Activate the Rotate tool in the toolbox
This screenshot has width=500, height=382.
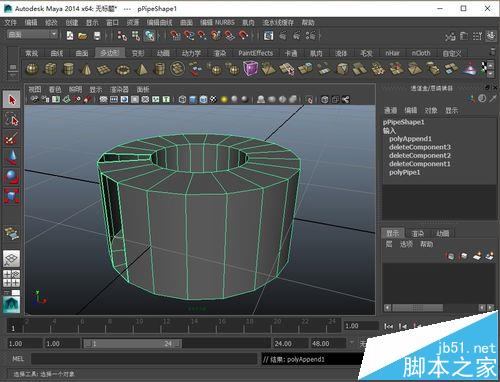click(x=12, y=177)
